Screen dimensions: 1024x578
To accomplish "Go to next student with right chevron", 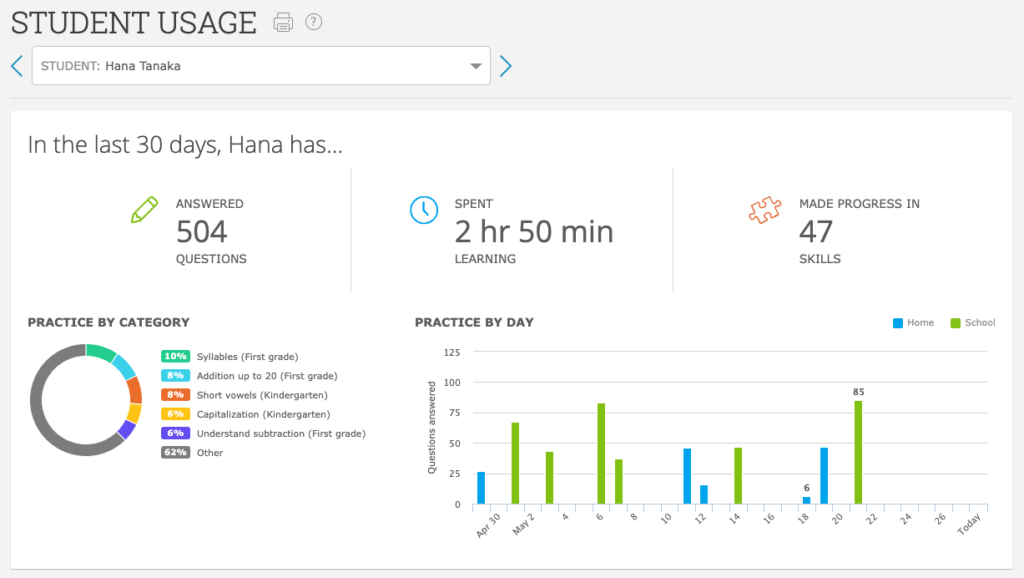I will click(x=505, y=66).
